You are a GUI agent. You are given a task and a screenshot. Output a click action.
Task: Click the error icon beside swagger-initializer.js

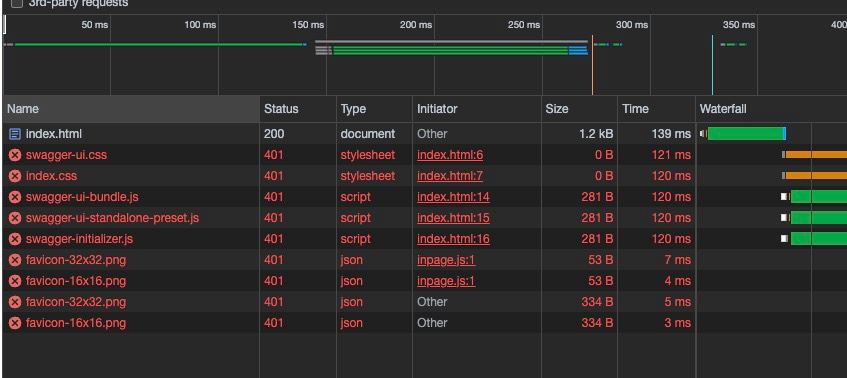click(15, 239)
